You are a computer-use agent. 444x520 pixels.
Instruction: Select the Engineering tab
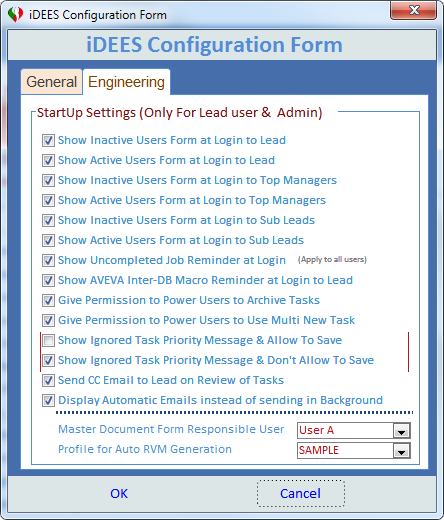pos(126,82)
